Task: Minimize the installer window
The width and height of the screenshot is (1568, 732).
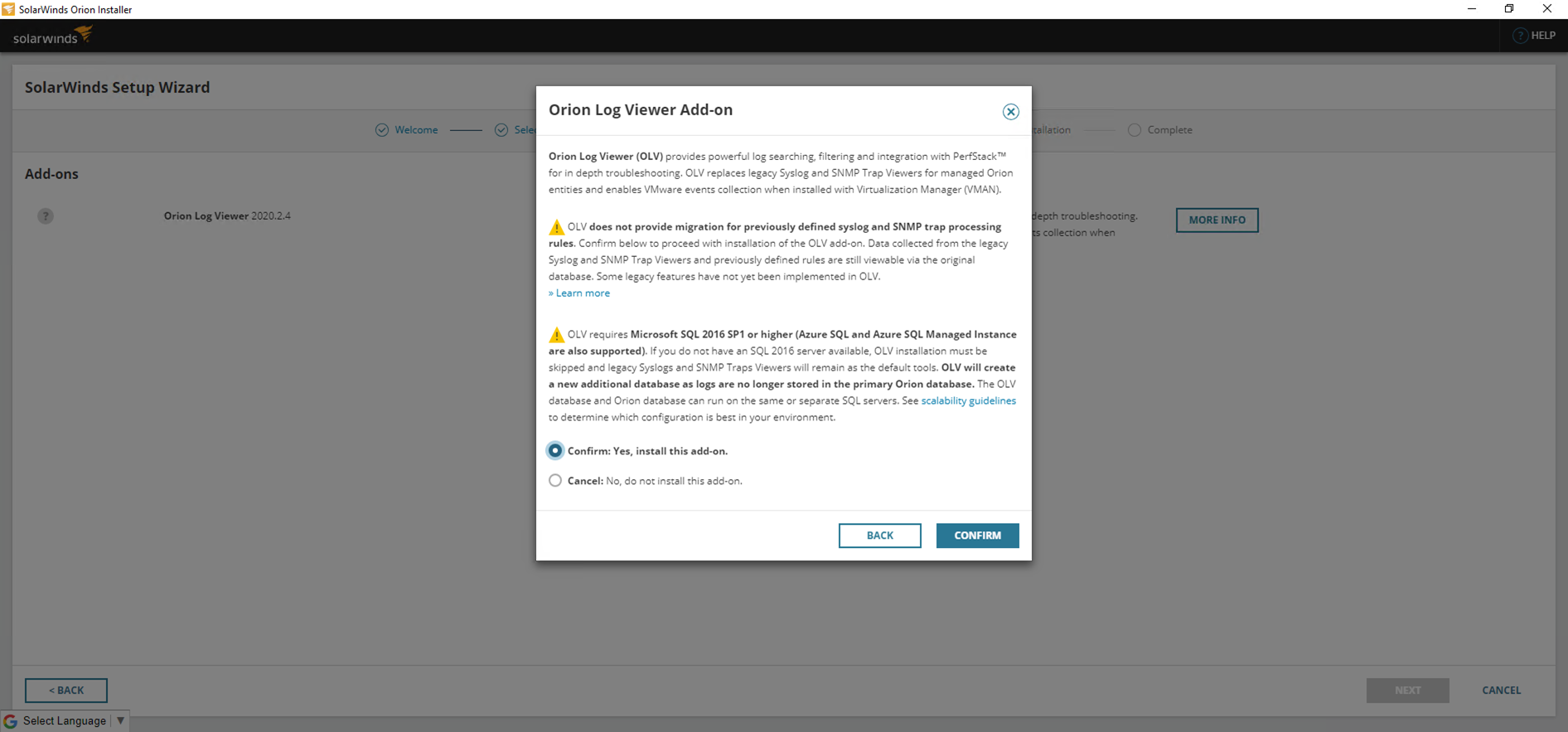Action: click(x=1472, y=9)
